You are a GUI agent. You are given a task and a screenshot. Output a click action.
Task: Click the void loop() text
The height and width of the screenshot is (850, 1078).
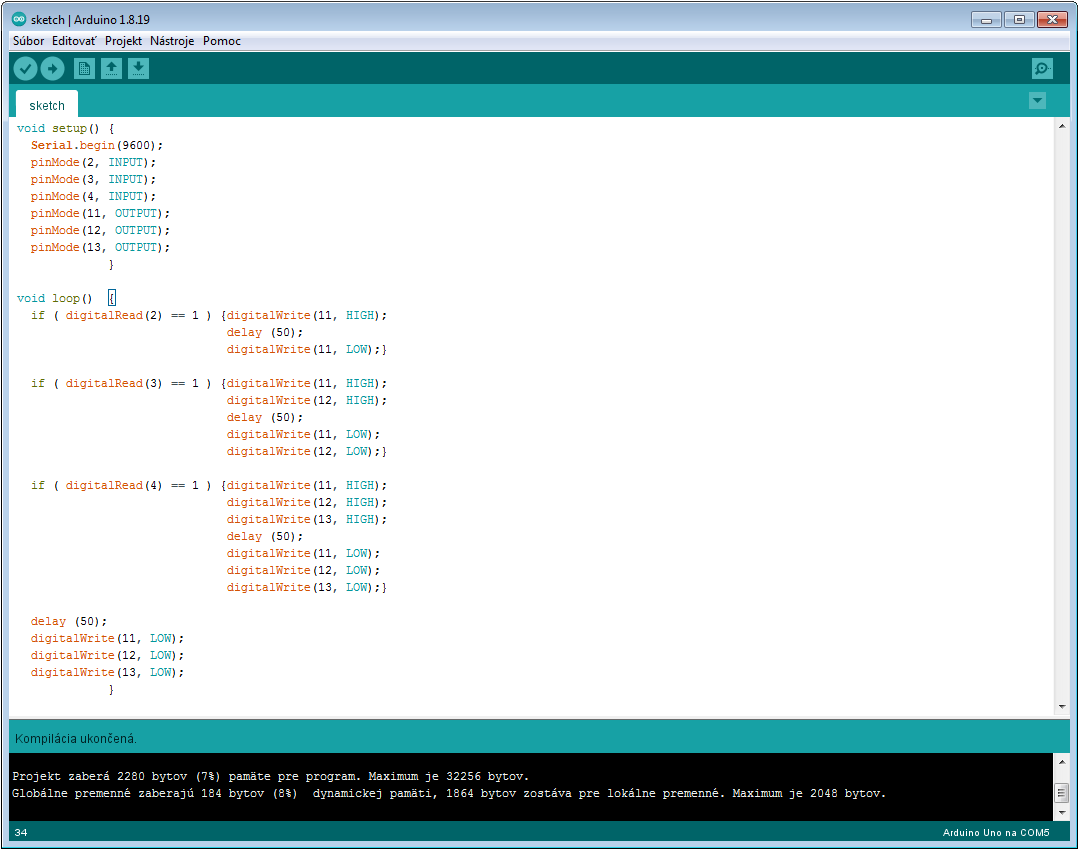54,298
